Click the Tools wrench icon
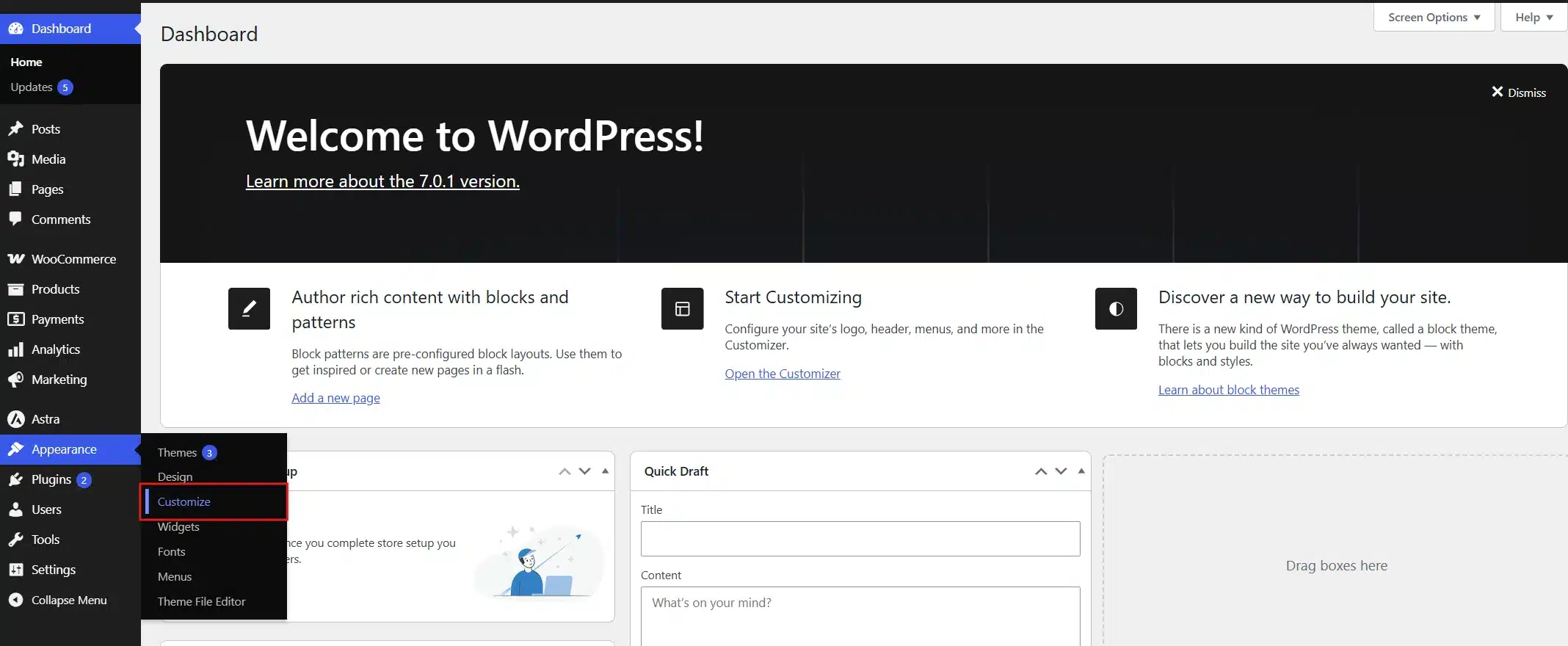This screenshot has height=646, width=1568. tap(16, 540)
